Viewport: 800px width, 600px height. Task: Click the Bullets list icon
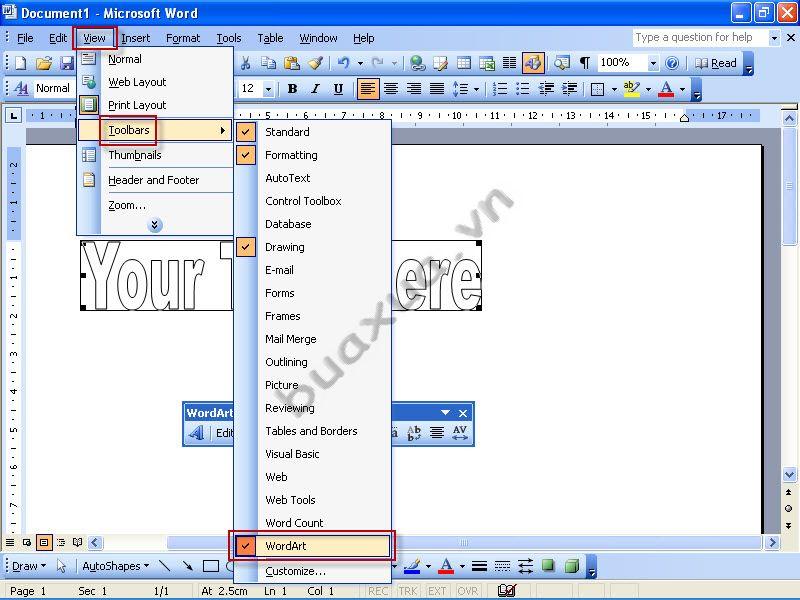(523, 89)
